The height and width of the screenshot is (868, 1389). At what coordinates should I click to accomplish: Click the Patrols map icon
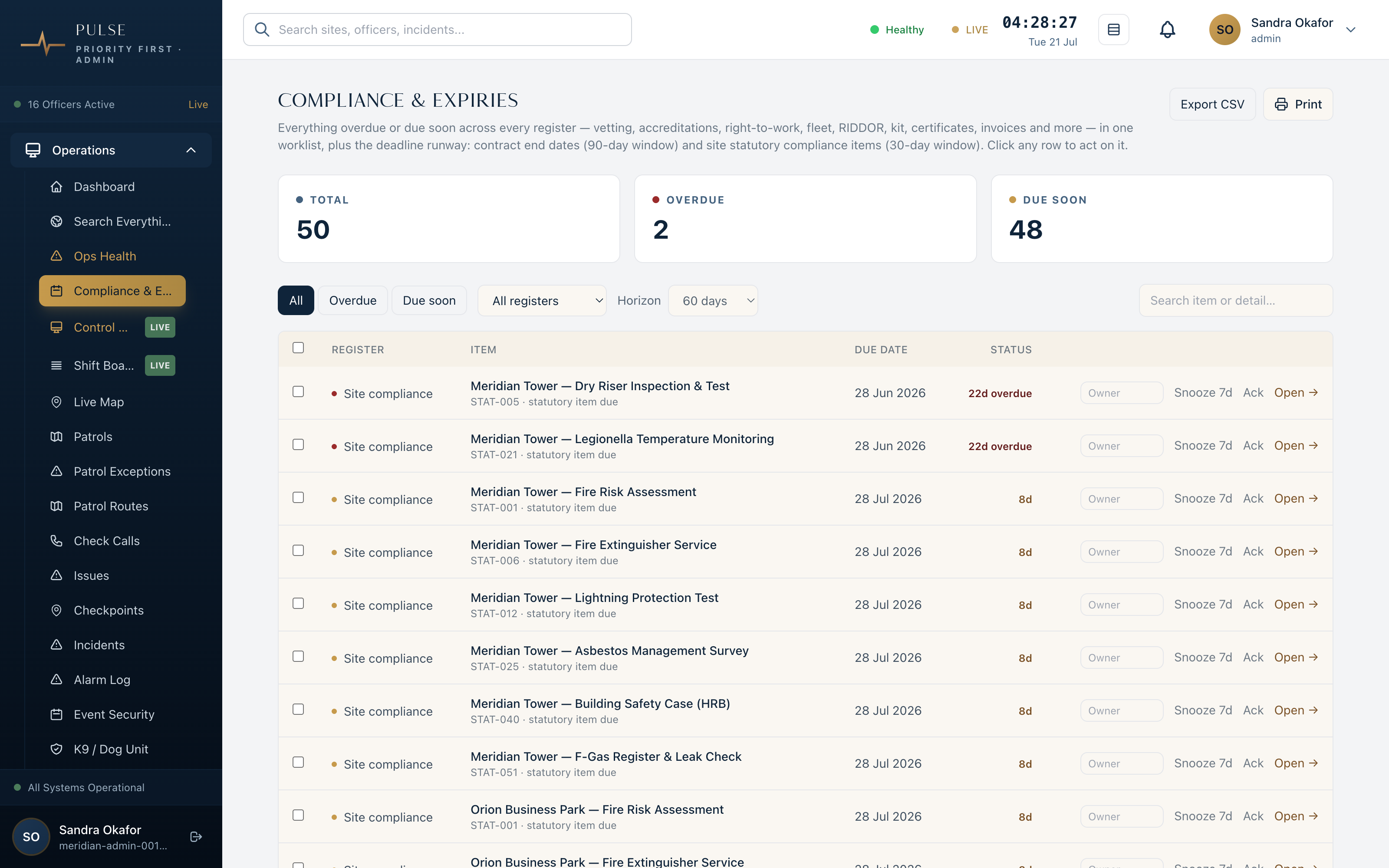pos(56,437)
